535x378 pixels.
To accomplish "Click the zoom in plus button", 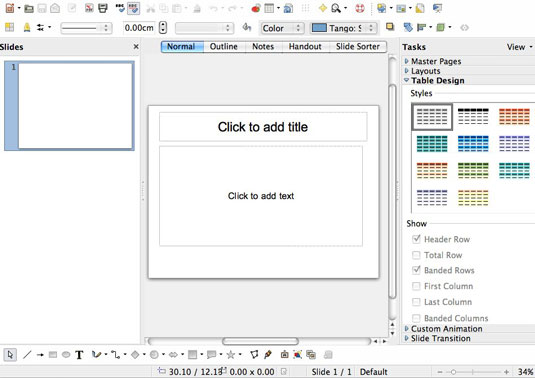I will pyautogui.click(x=506, y=372).
